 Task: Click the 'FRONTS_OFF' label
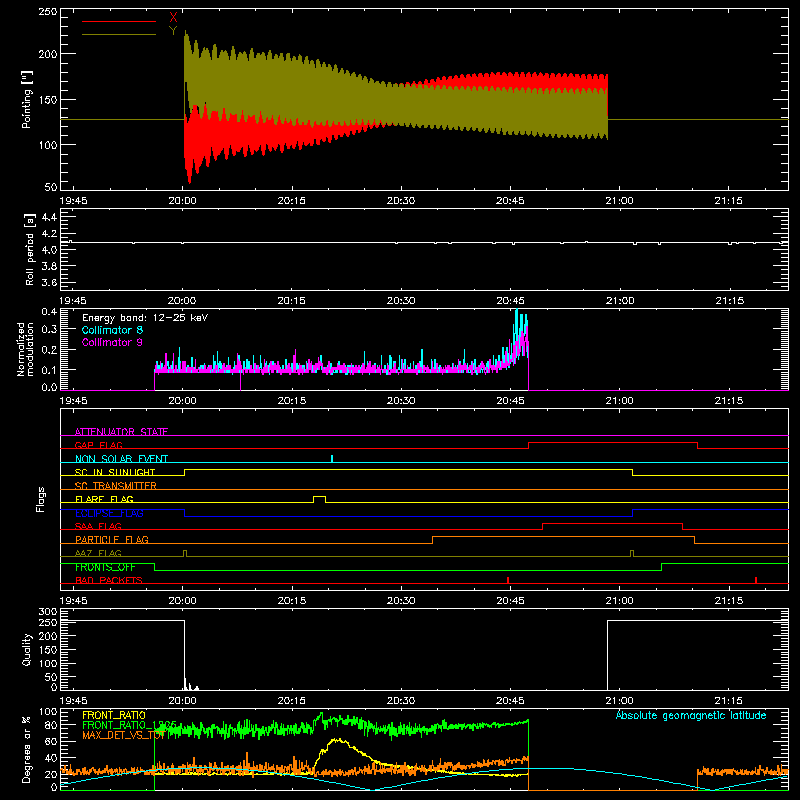tap(105, 567)
